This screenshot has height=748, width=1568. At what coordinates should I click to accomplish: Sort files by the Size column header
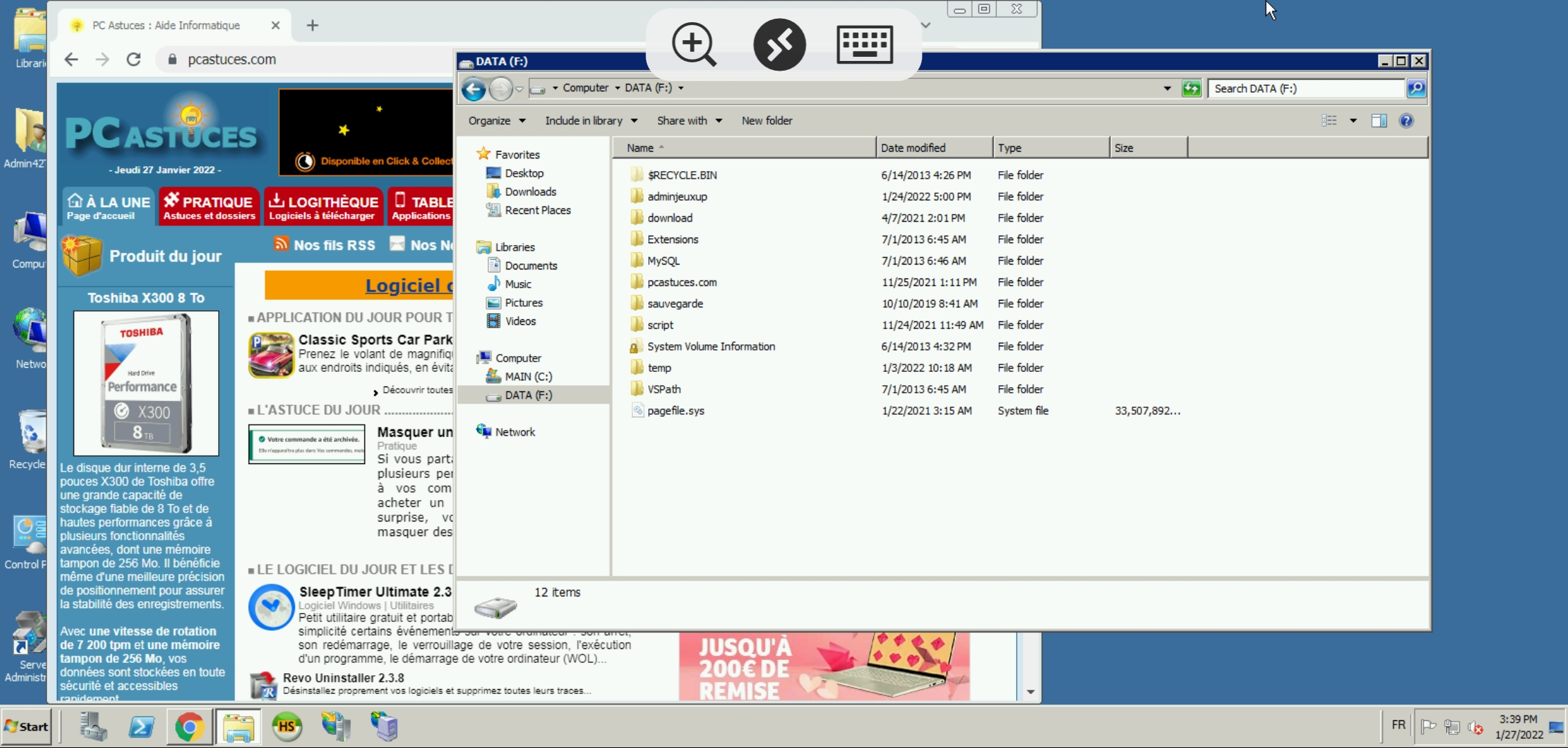coord(1148,148)
